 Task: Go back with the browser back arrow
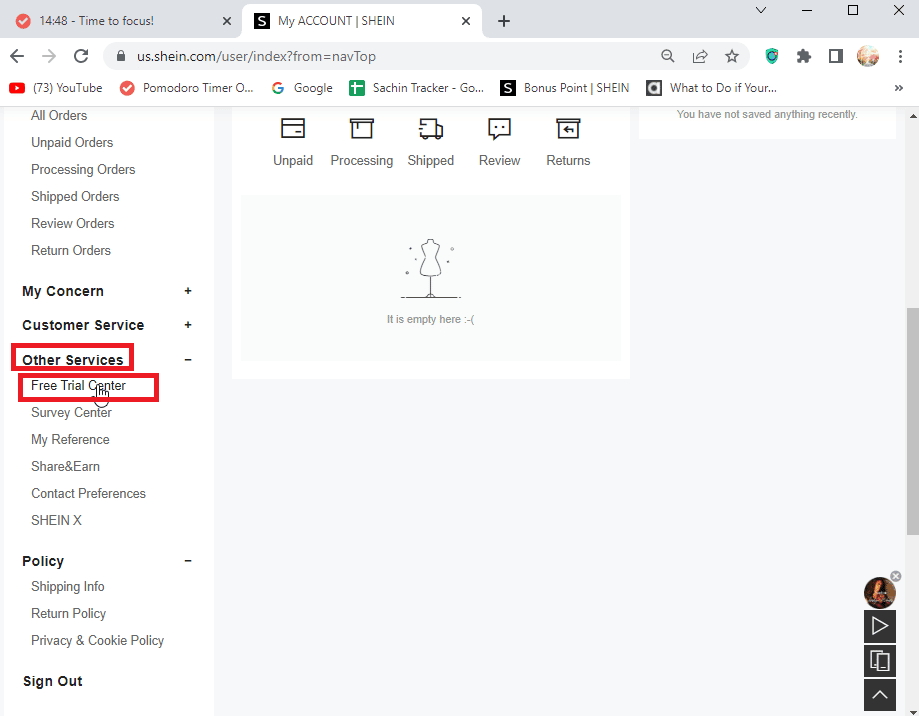click(17, 56)
